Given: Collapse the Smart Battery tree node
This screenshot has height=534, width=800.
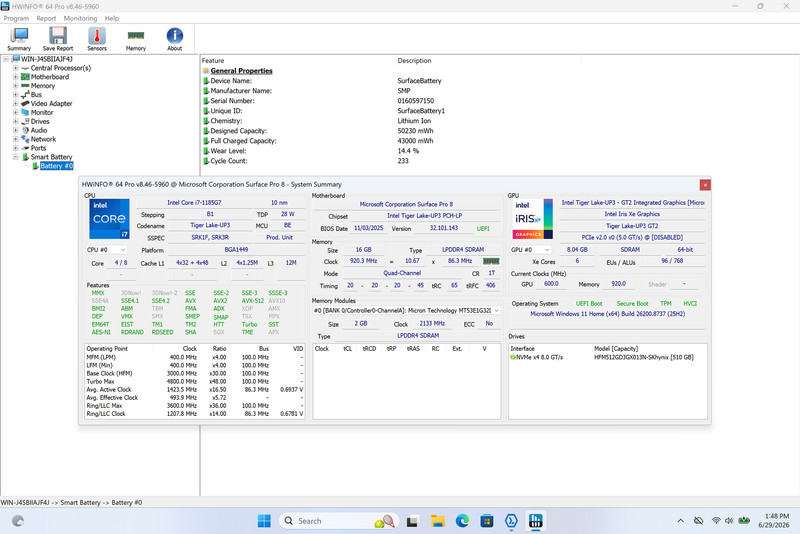Looking at the screenshot, I should pos(15,157).
